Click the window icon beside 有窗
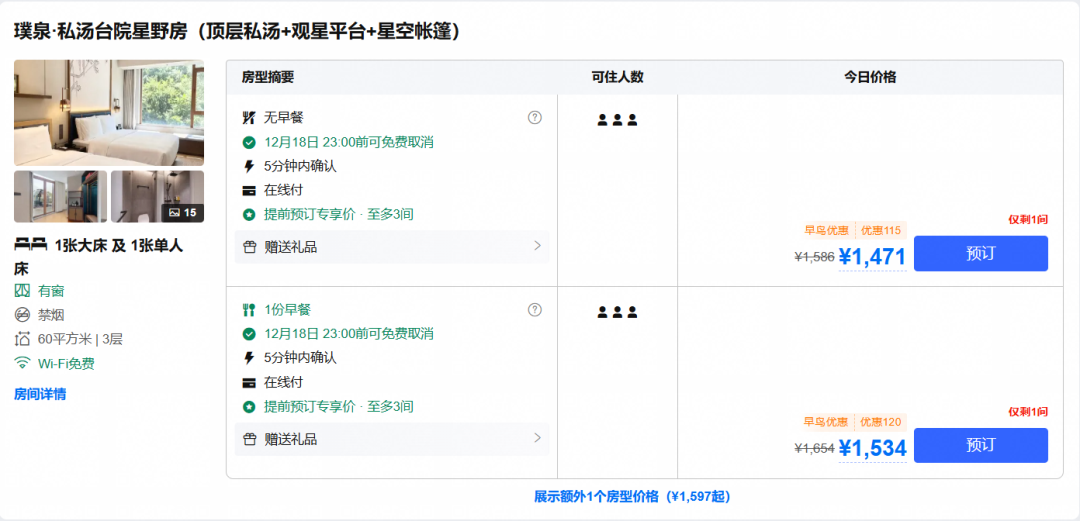The width and height of the screenshot is (1080, 521). tap(23, 291)
